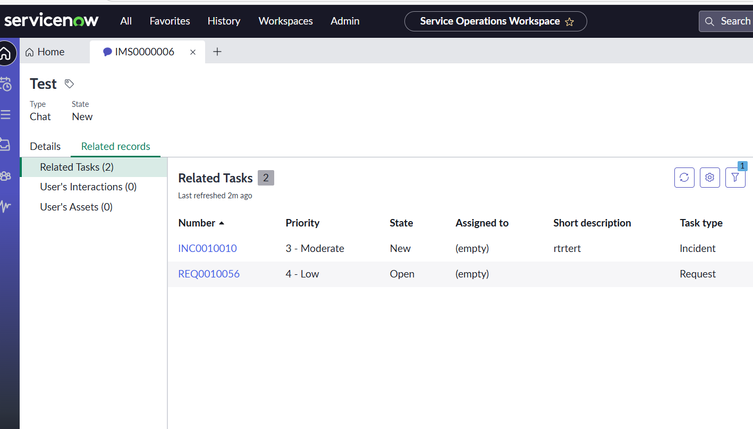
Task: Select Related Tasks (2) in the list
Action: (x=94, y=167)
